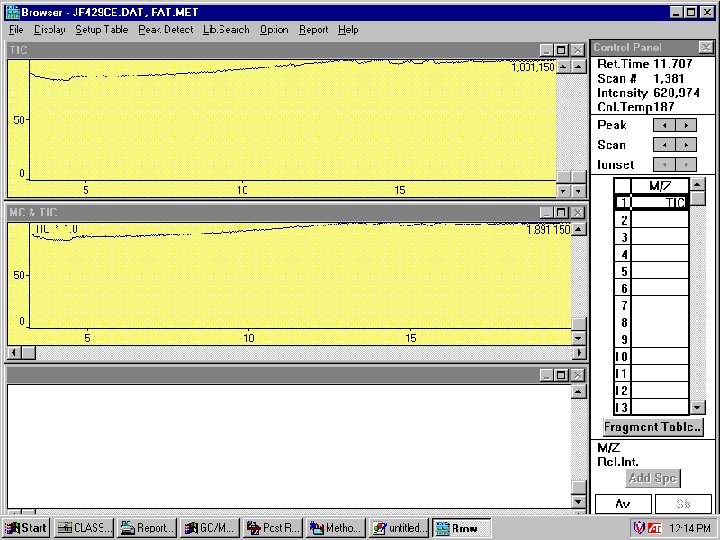Step to next peak in Control Panel
Image resolution: width=720 pixels, height=540 pixels.
(686, 125)
